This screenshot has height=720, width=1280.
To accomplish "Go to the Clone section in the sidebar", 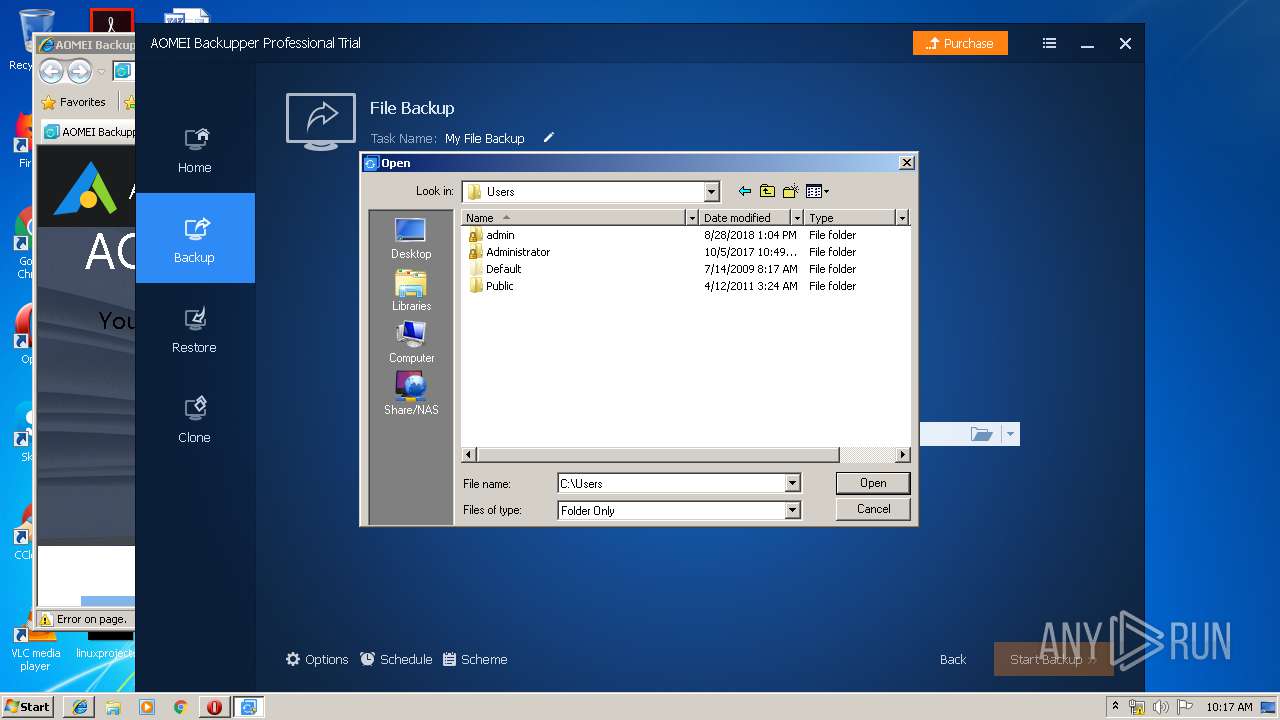I will point(194,420).
